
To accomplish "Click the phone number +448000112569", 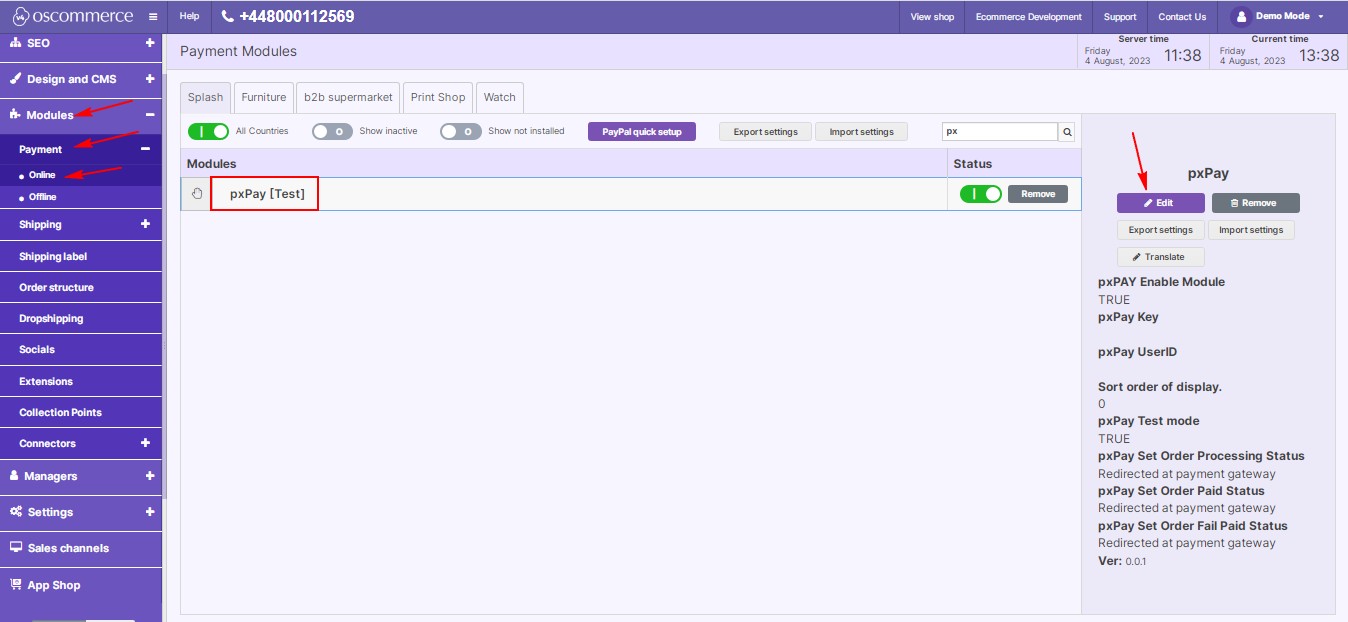I will tap(297, 16).
